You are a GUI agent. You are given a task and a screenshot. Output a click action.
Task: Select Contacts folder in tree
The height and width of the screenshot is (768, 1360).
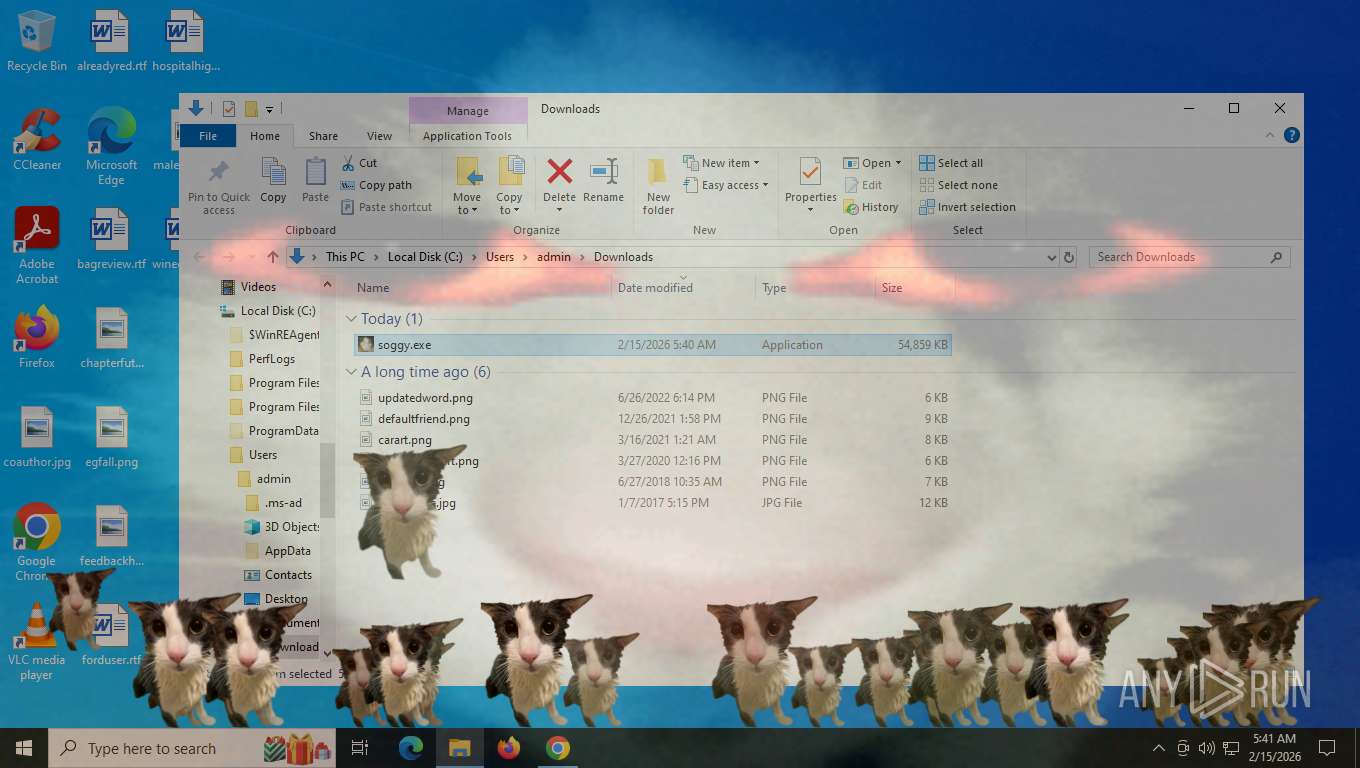pyautogui.click(x=288, y=575)
